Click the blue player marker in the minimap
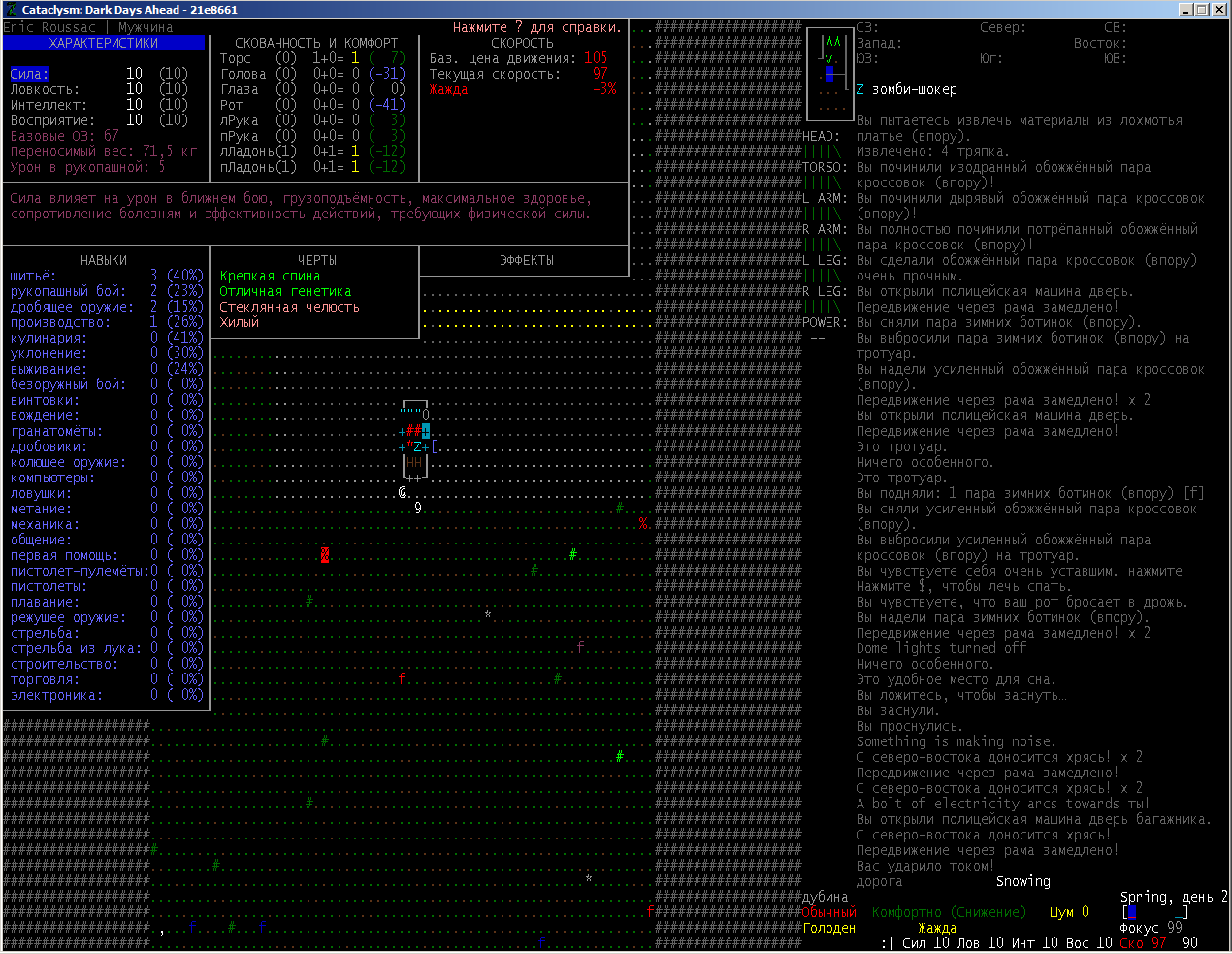The height and width of the screenshot is (954, 1232). [x=829, y=74]
